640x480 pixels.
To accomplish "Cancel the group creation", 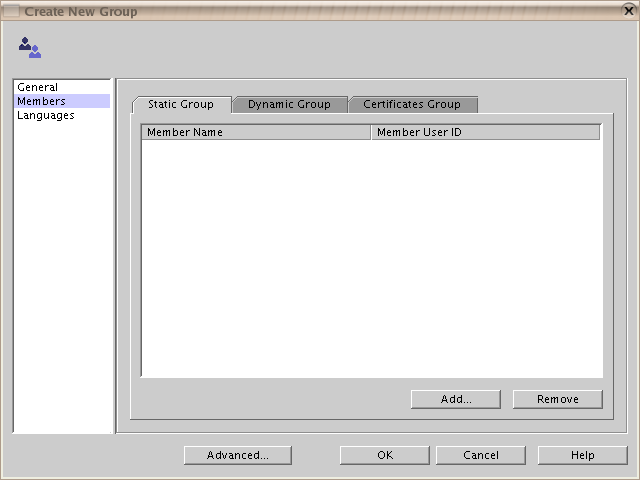I will (481, 455).
